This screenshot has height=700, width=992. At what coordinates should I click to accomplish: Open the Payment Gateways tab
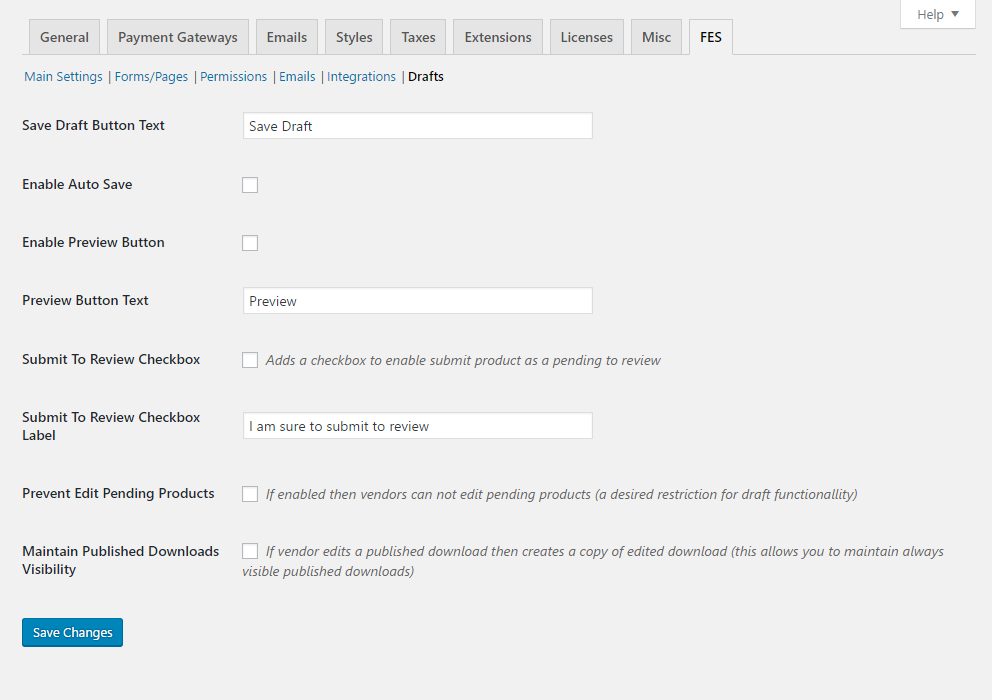[178, 37]
